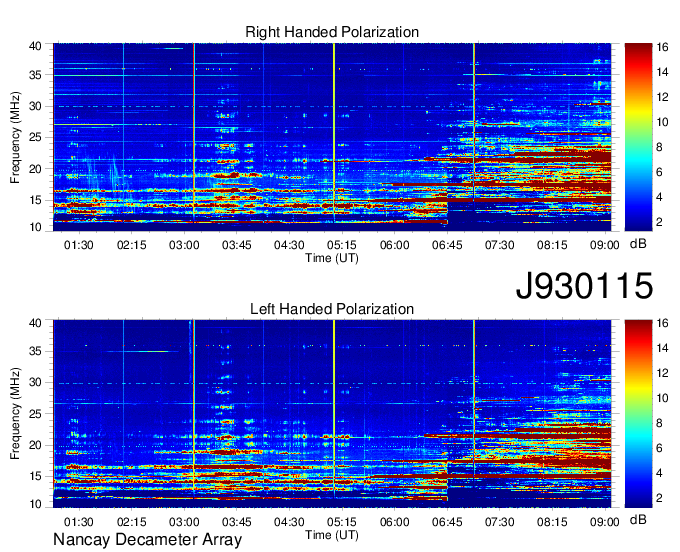Click the 30 MHz tick of Right Handed plot
680x552 pixels.
36,106
